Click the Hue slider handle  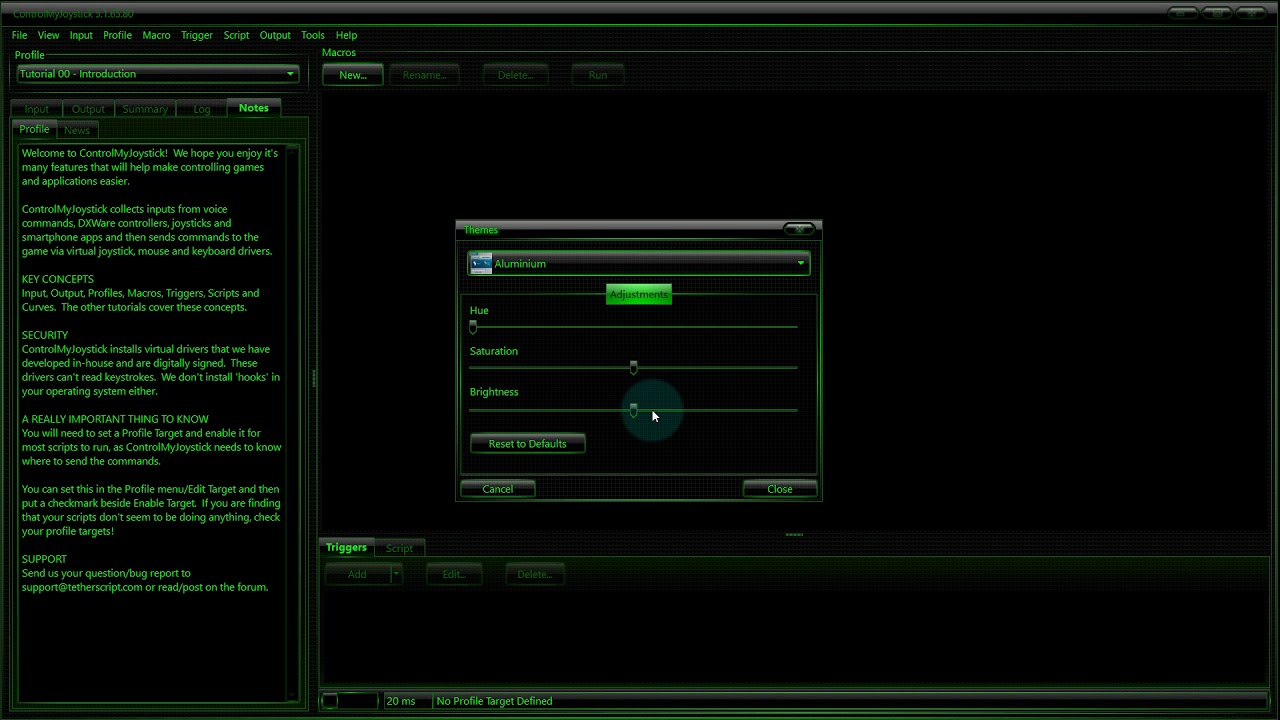point(473,327)
